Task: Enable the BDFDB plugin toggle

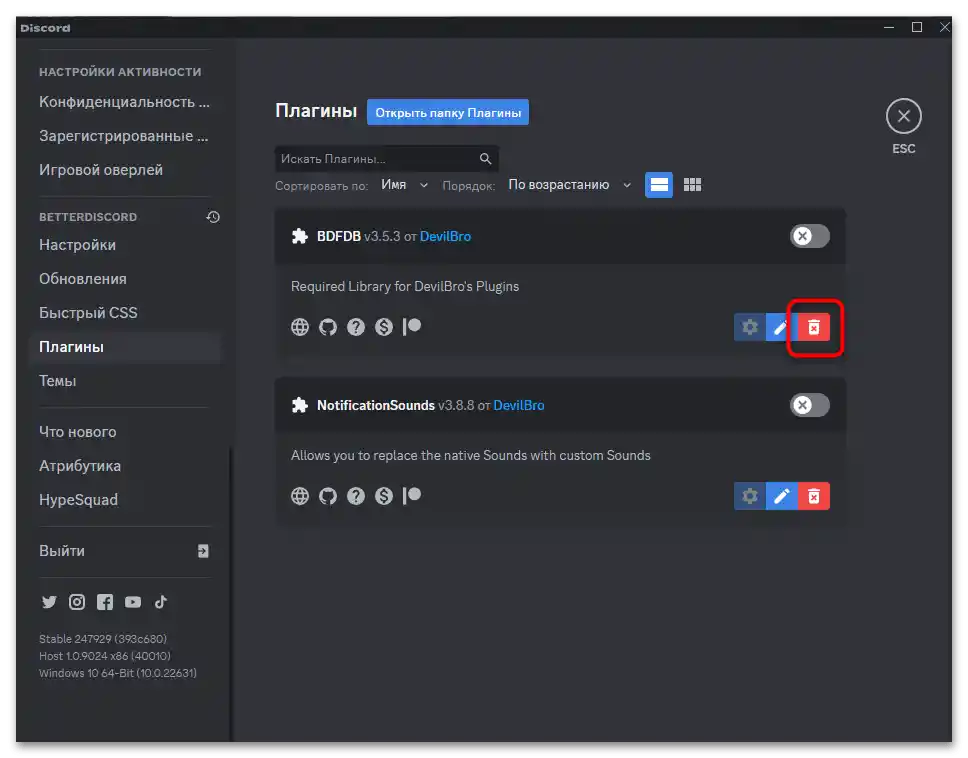Action: click(810, 236)
